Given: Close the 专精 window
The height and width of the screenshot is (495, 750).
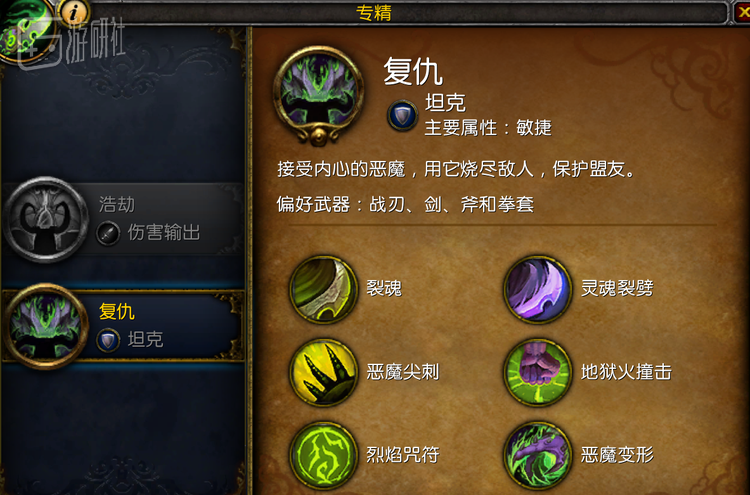Looking at the screenshot, I should [x=742, y=12].
